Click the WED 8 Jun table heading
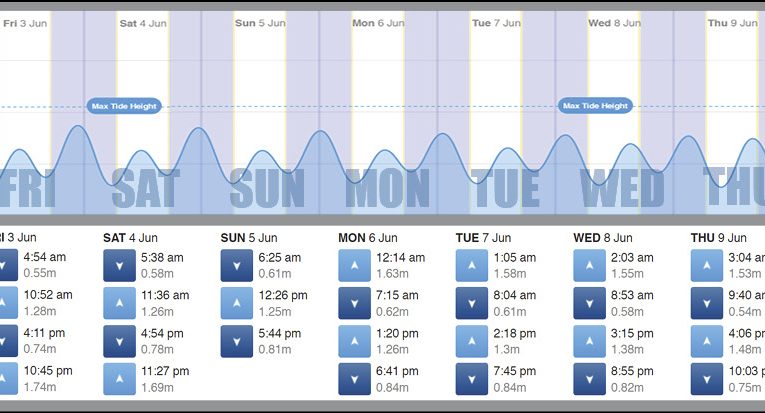765x413 pixels. point(602,238)
